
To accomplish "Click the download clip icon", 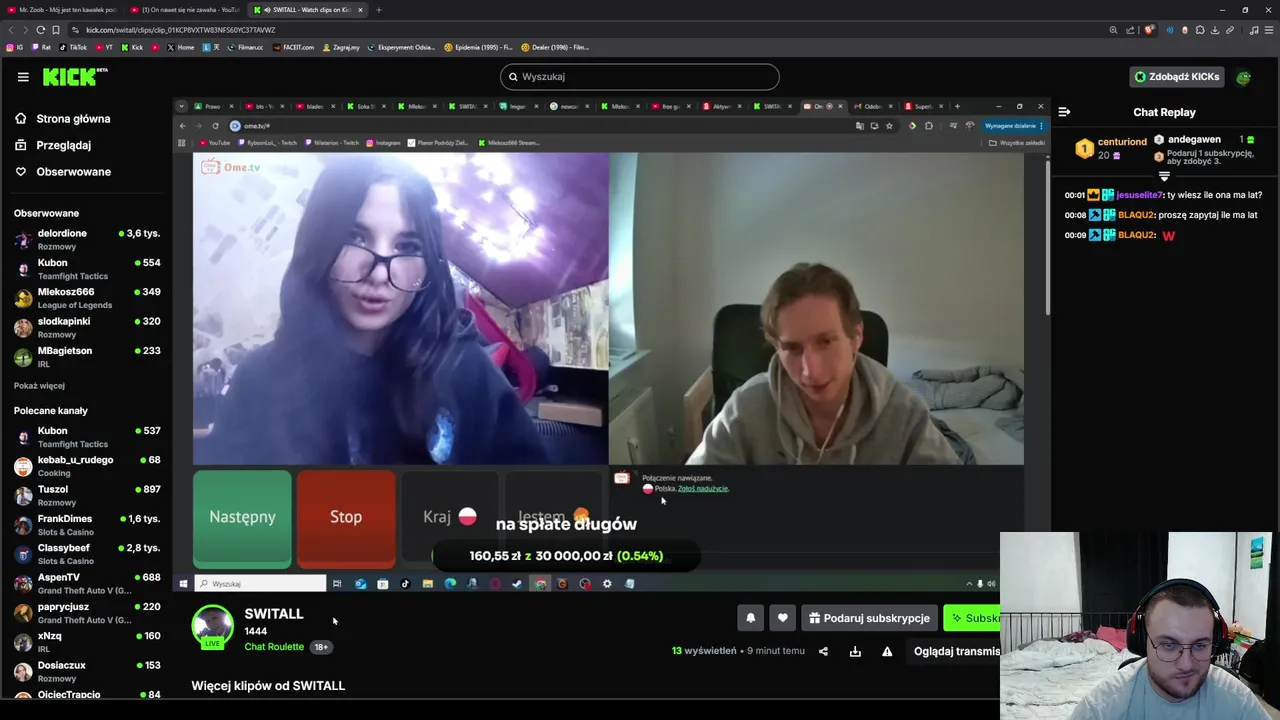I will pos(855,651).
